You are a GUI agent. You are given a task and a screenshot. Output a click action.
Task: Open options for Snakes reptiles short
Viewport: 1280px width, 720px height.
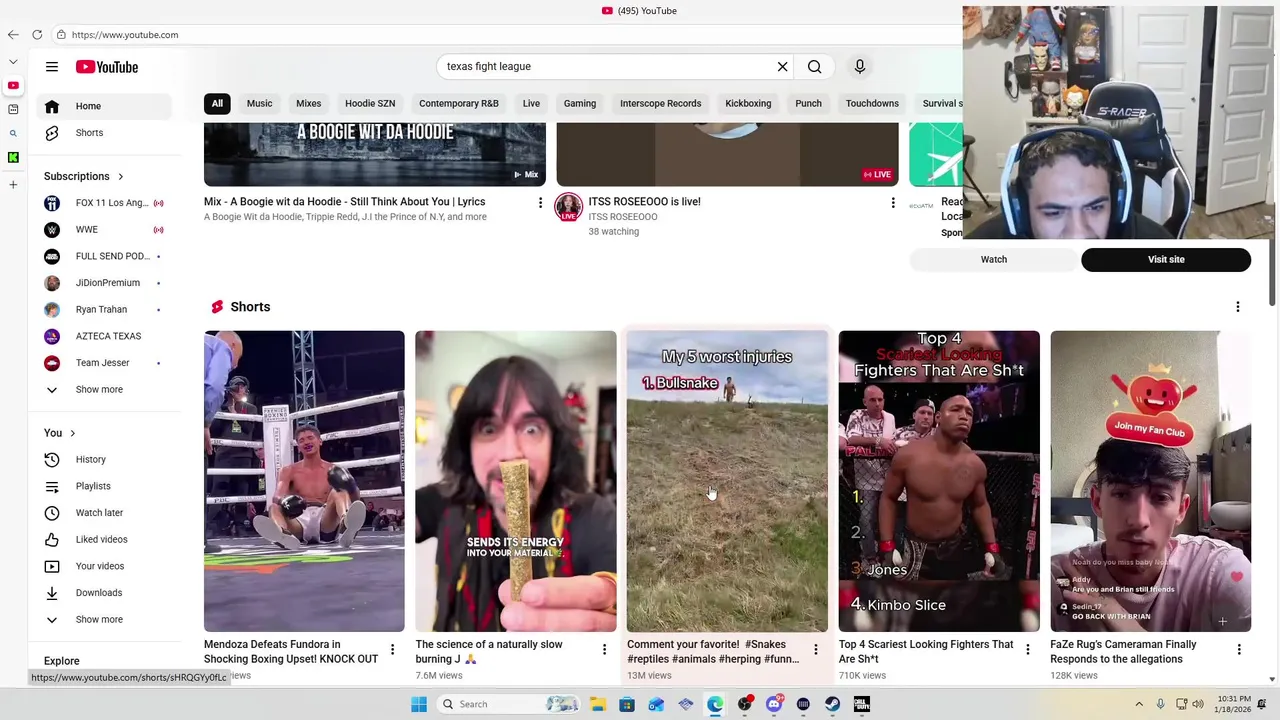coord(815,650)
